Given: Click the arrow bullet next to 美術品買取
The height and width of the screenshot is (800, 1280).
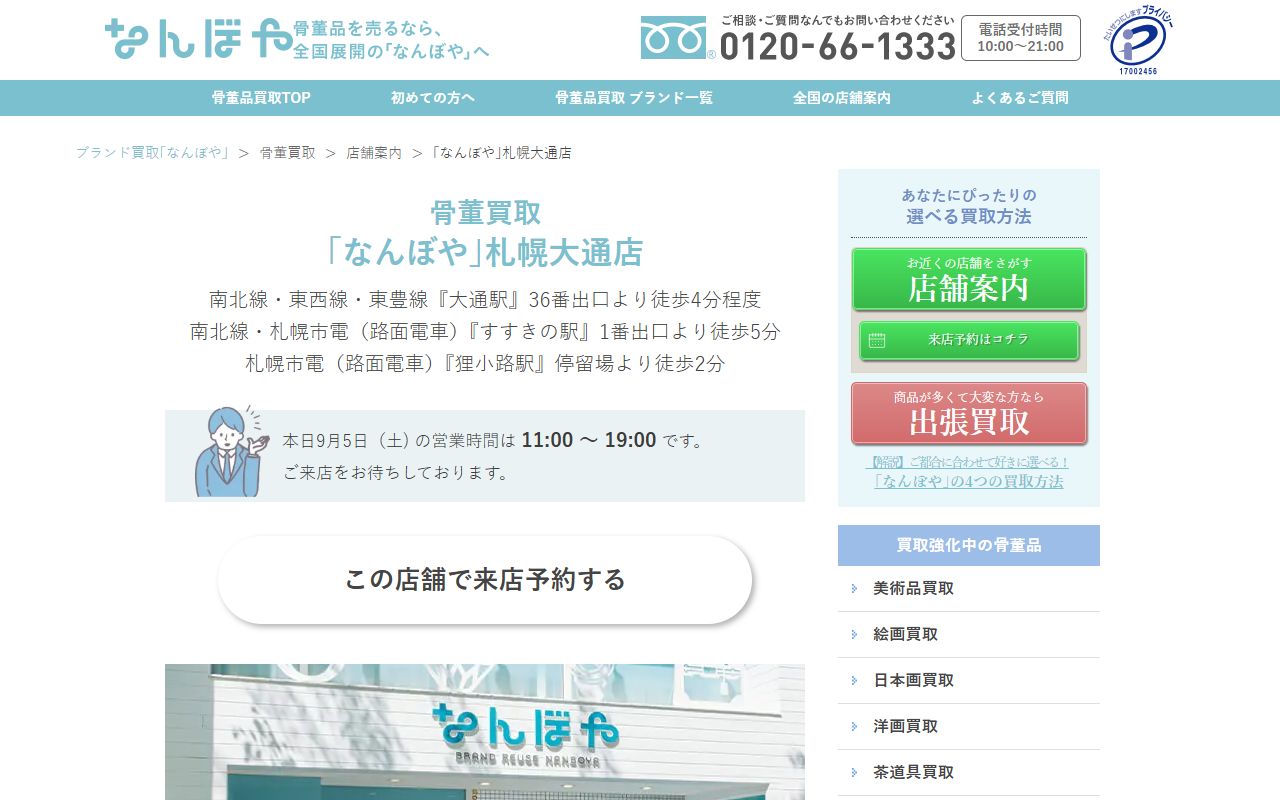Looking at the screenshot, I should point(854,588).
